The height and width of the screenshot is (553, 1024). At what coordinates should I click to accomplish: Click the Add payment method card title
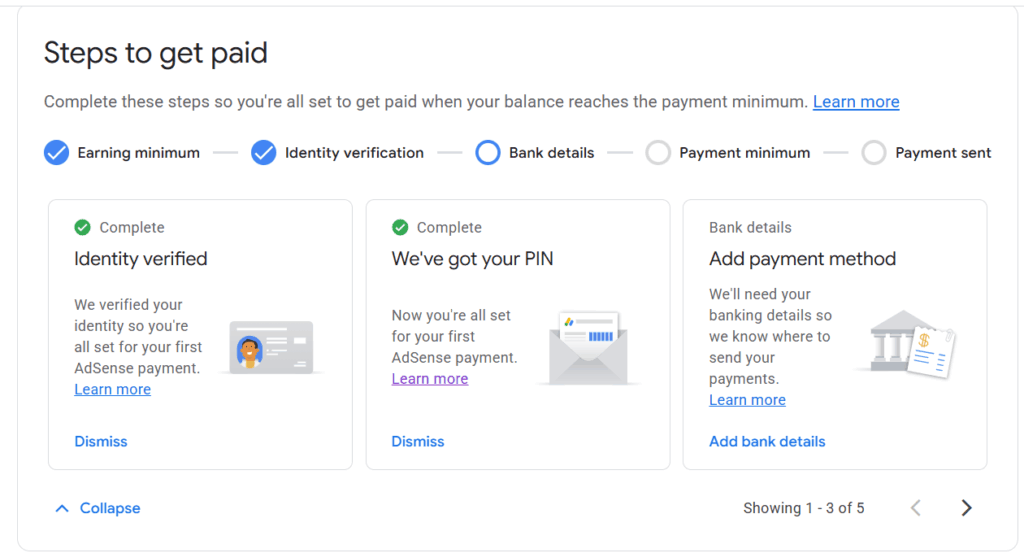click(x=802, y=259)
